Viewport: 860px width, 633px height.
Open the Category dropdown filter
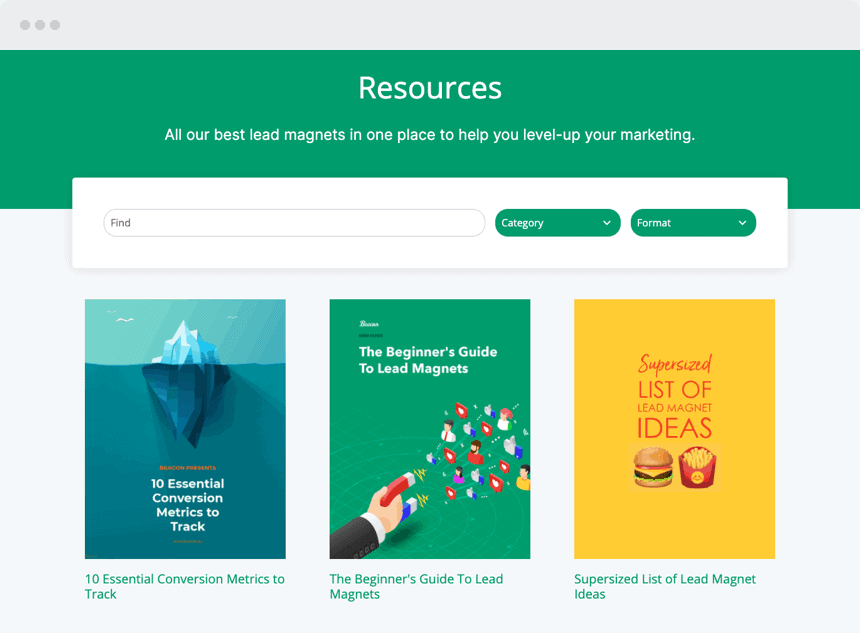tap(557, 223)
